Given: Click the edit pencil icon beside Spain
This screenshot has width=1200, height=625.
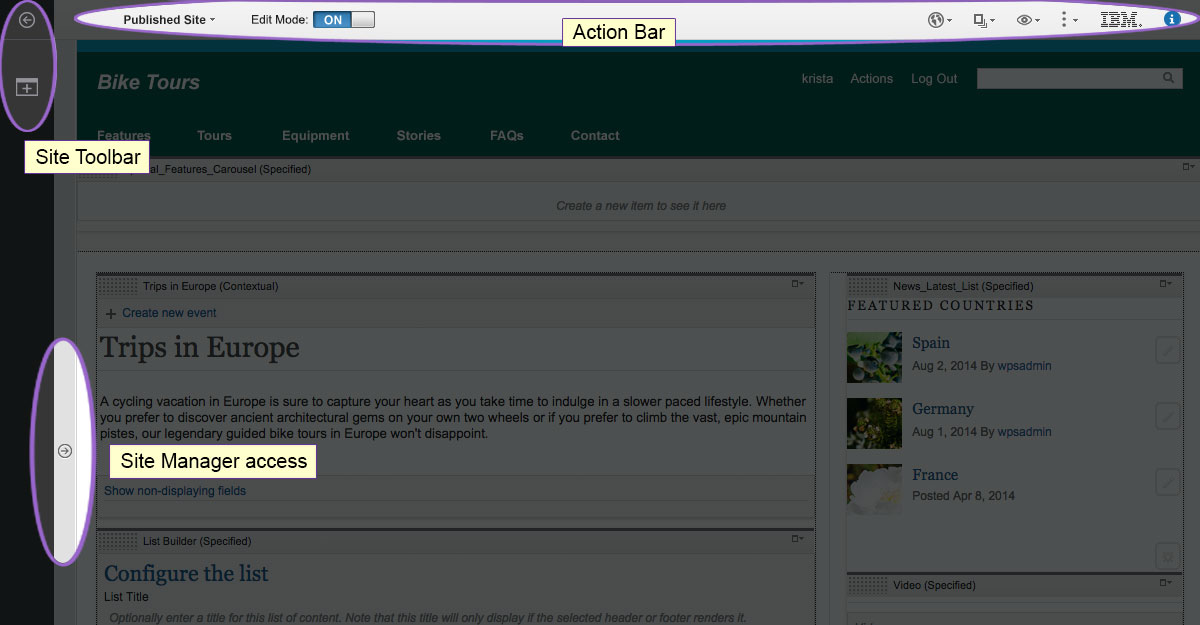Looking at the screenshot, I should click(x=1167, y=350).
